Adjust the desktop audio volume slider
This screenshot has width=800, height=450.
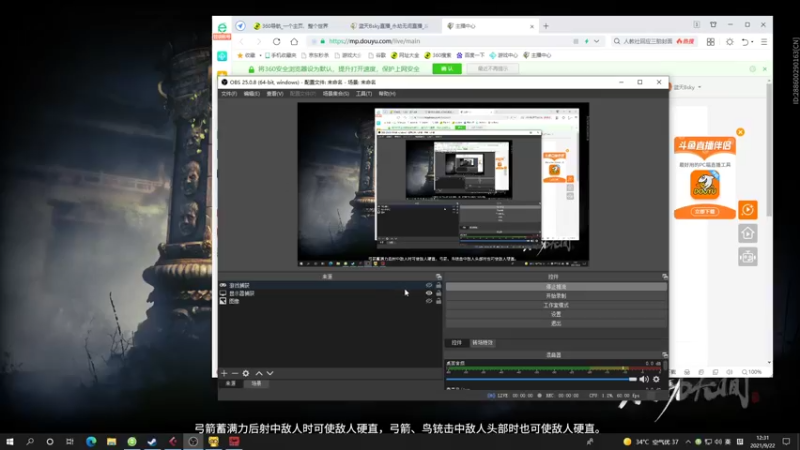(x=541, y=379)
